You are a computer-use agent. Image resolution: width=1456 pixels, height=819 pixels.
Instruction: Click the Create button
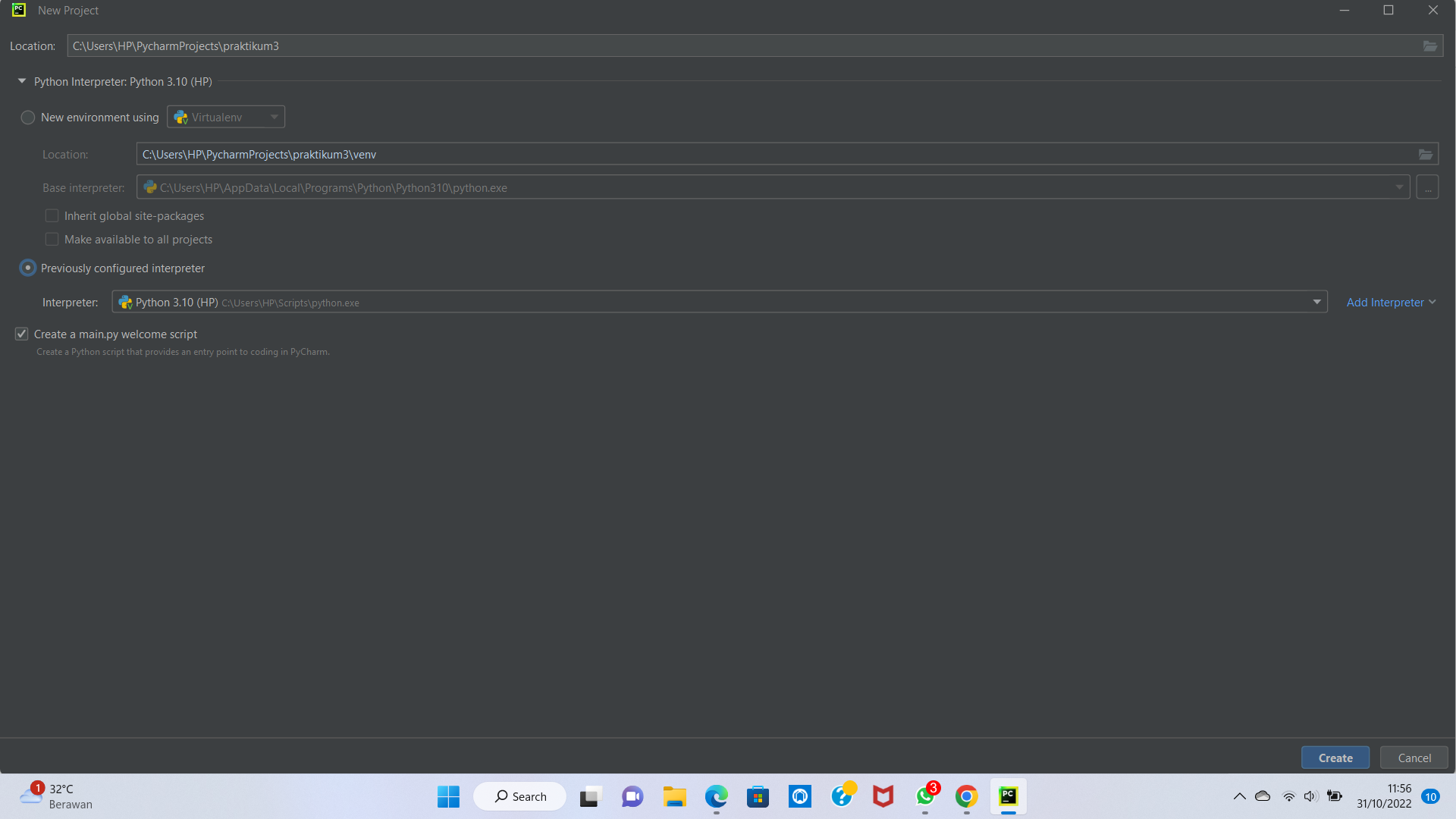coord(1335,757)
